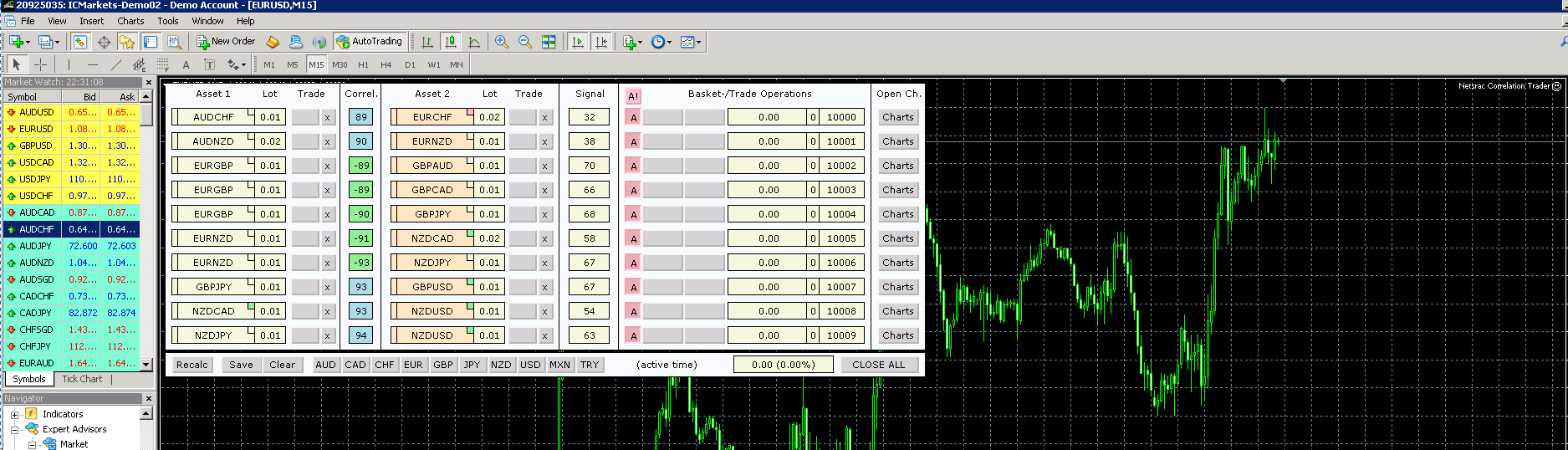Viewport: 1568px width, 450px height.
Task: Close the Market Watch panel
Action: (149, 82)
